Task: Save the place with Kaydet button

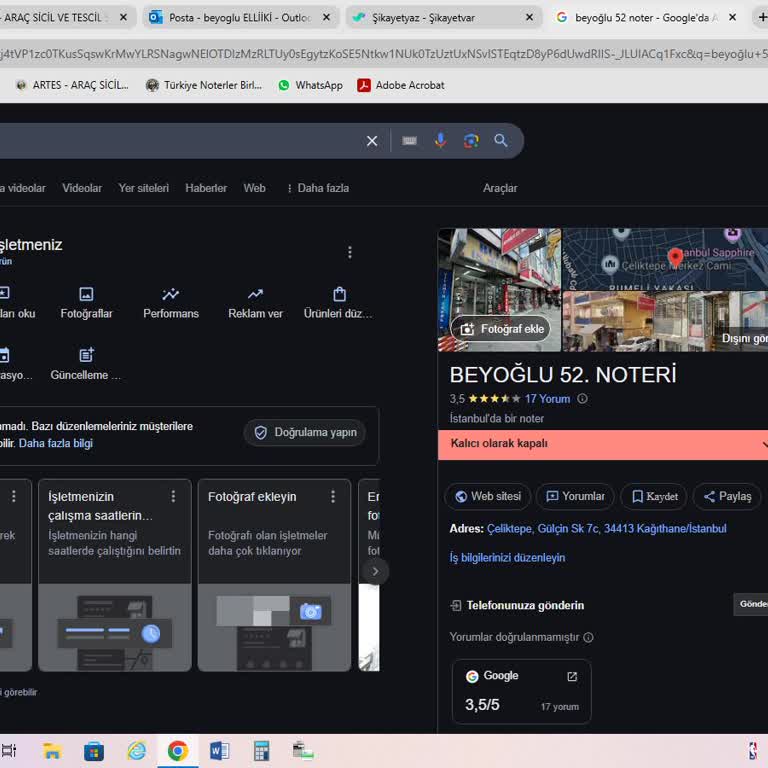Action: 654,497
